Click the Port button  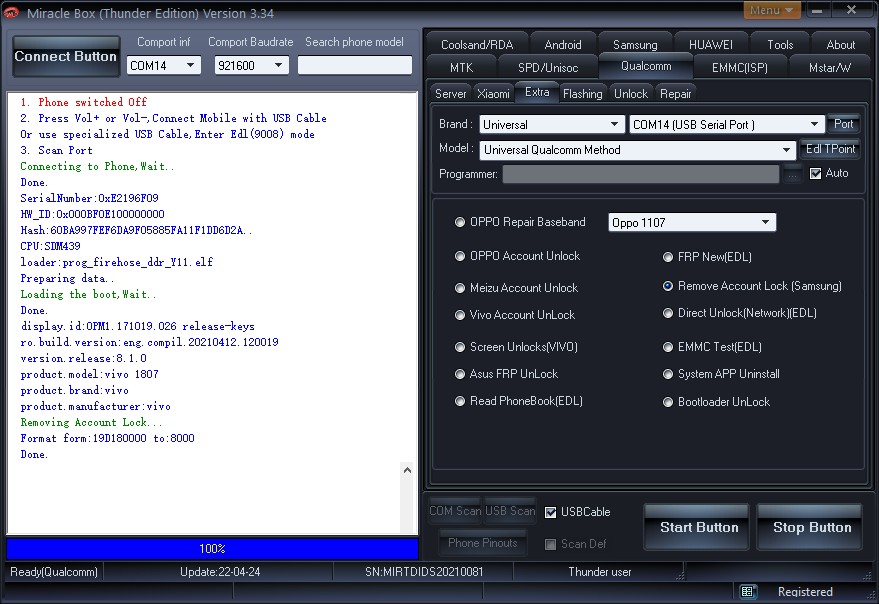click(843, 124)
